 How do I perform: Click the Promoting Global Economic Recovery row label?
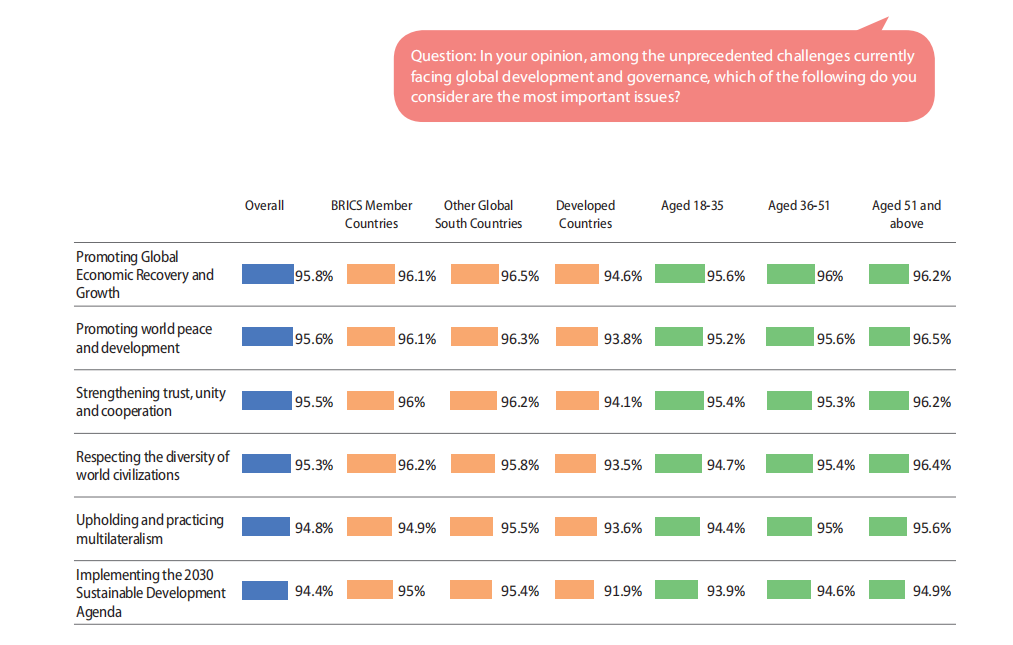pos(145,275)
